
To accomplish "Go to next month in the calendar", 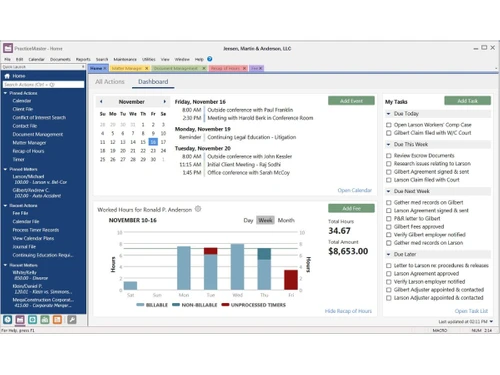I will coord(164,102).
